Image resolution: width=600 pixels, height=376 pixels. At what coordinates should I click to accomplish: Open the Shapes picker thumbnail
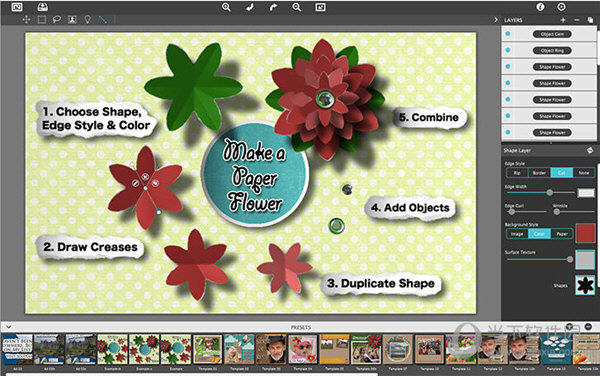(x=585, y=285)
